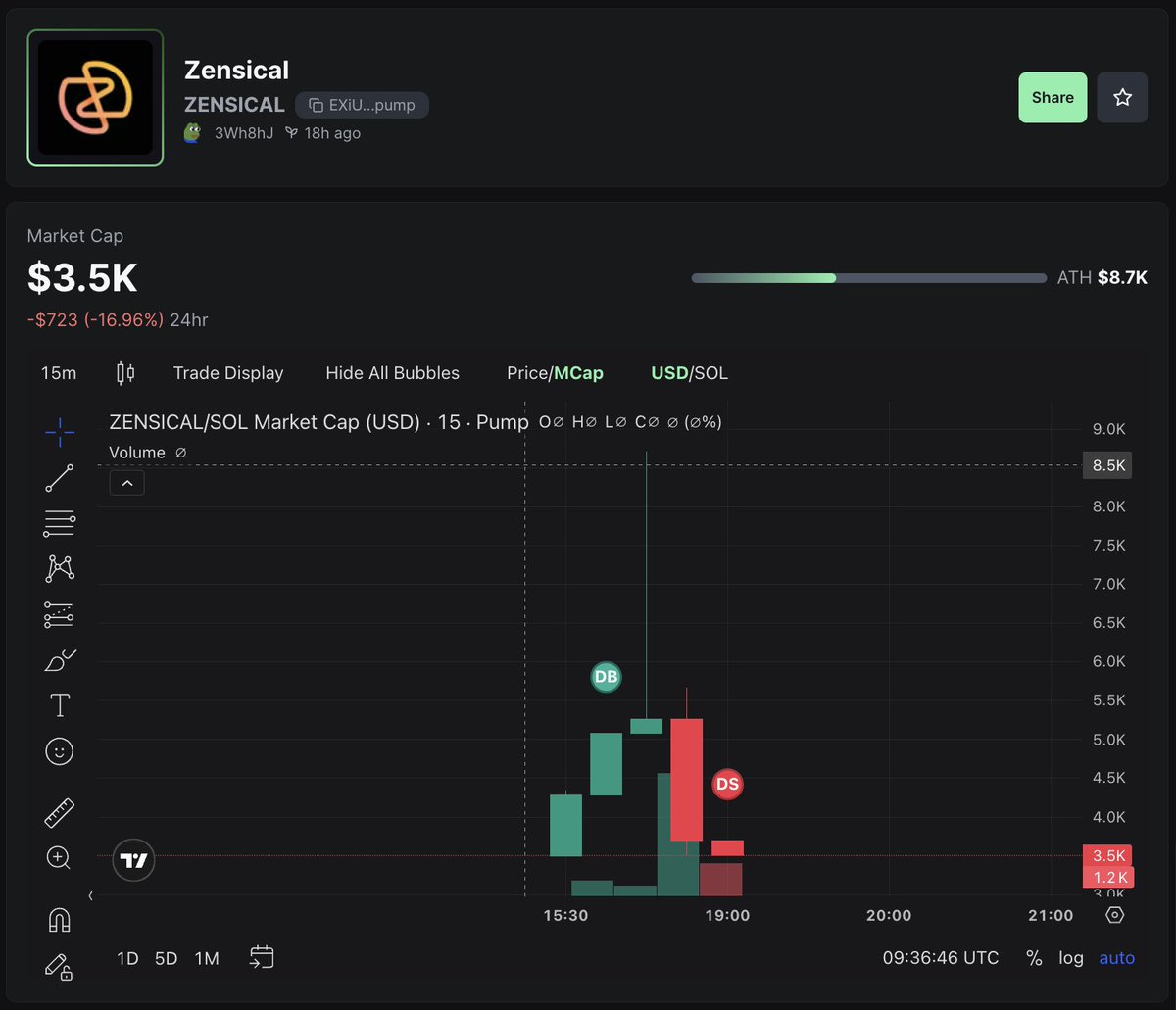
Task: Set chart range to 1M
Action: 207,958
